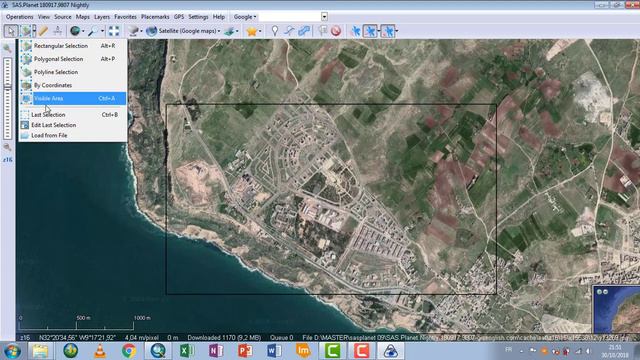
Task: Click the cache source disk icon
Action: (x=133, y=31)
